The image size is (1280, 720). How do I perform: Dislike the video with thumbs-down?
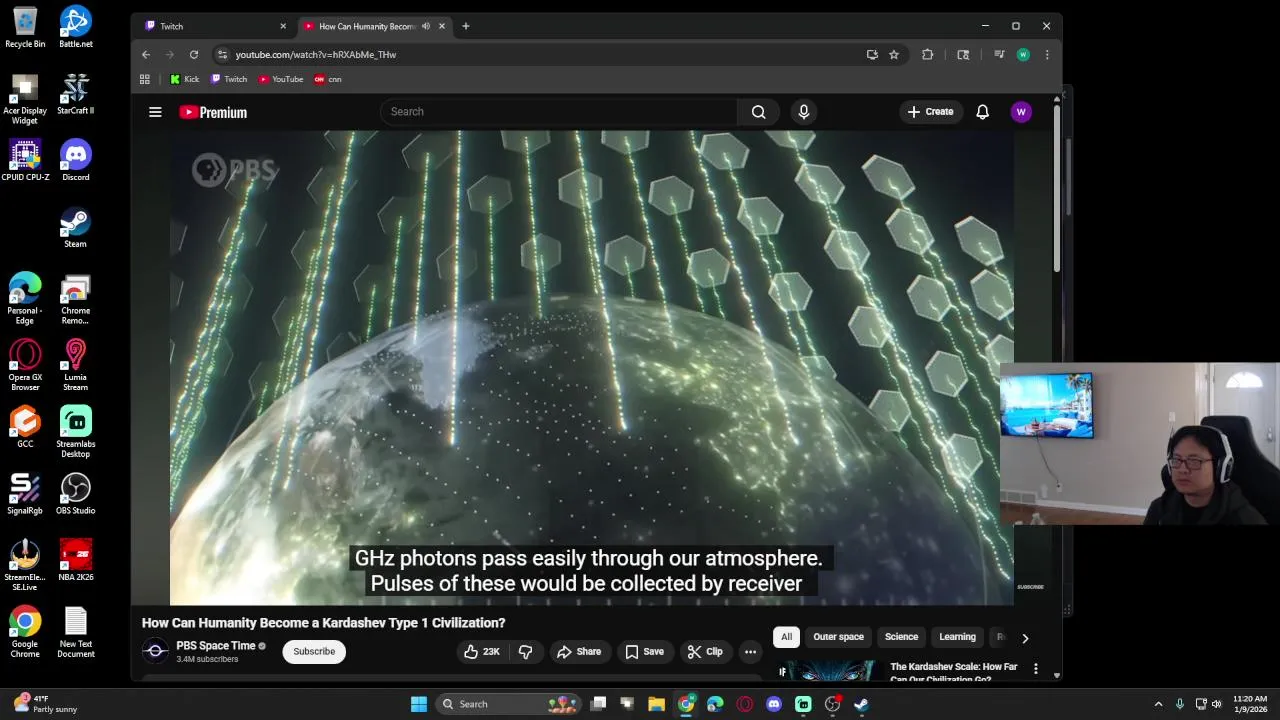[525, 652]
